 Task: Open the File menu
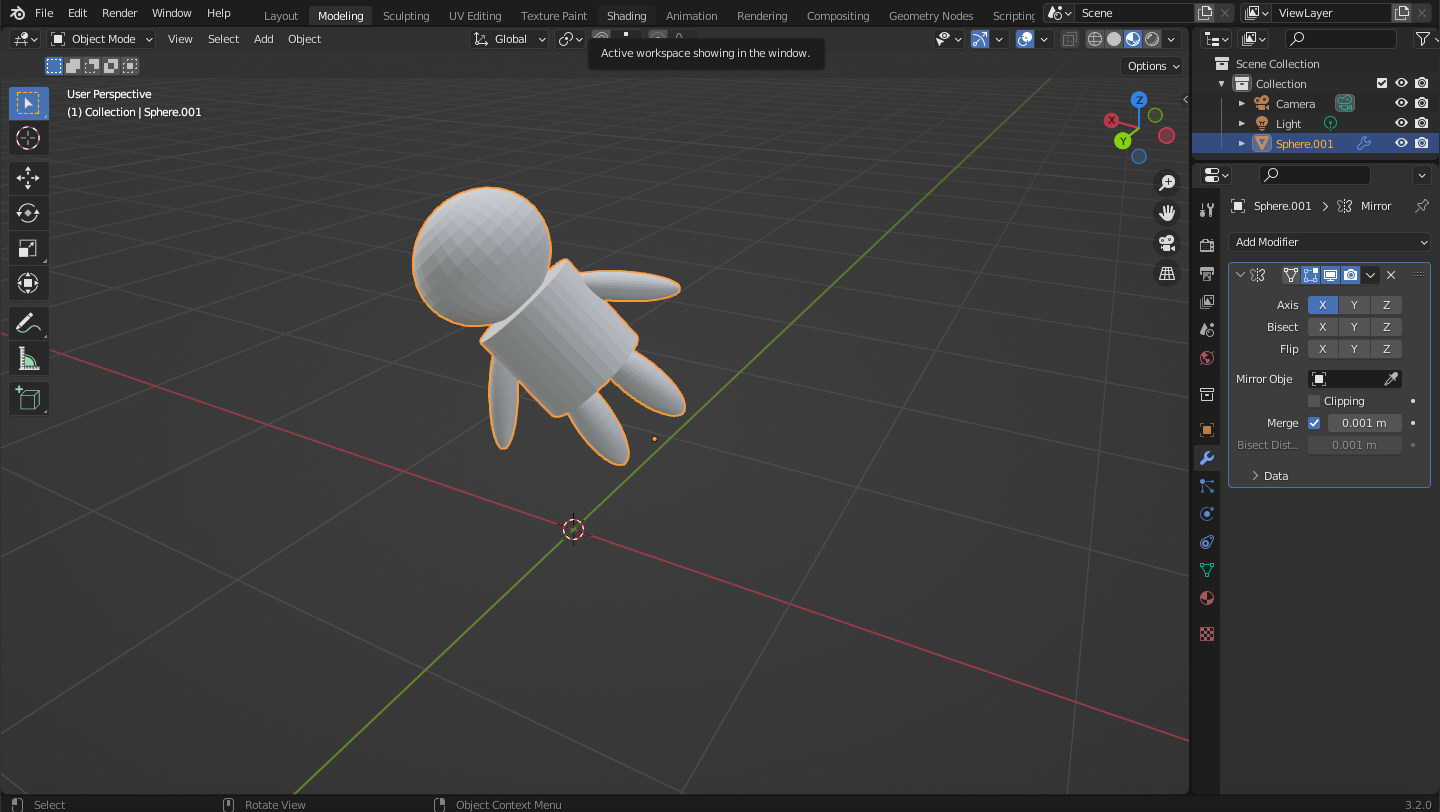coord(44,13)
